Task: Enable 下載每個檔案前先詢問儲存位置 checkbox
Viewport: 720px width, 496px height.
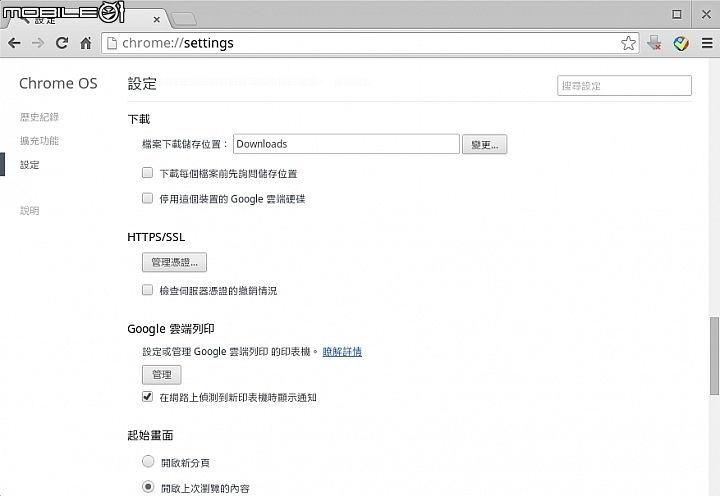Action: [x=147, y=173]
